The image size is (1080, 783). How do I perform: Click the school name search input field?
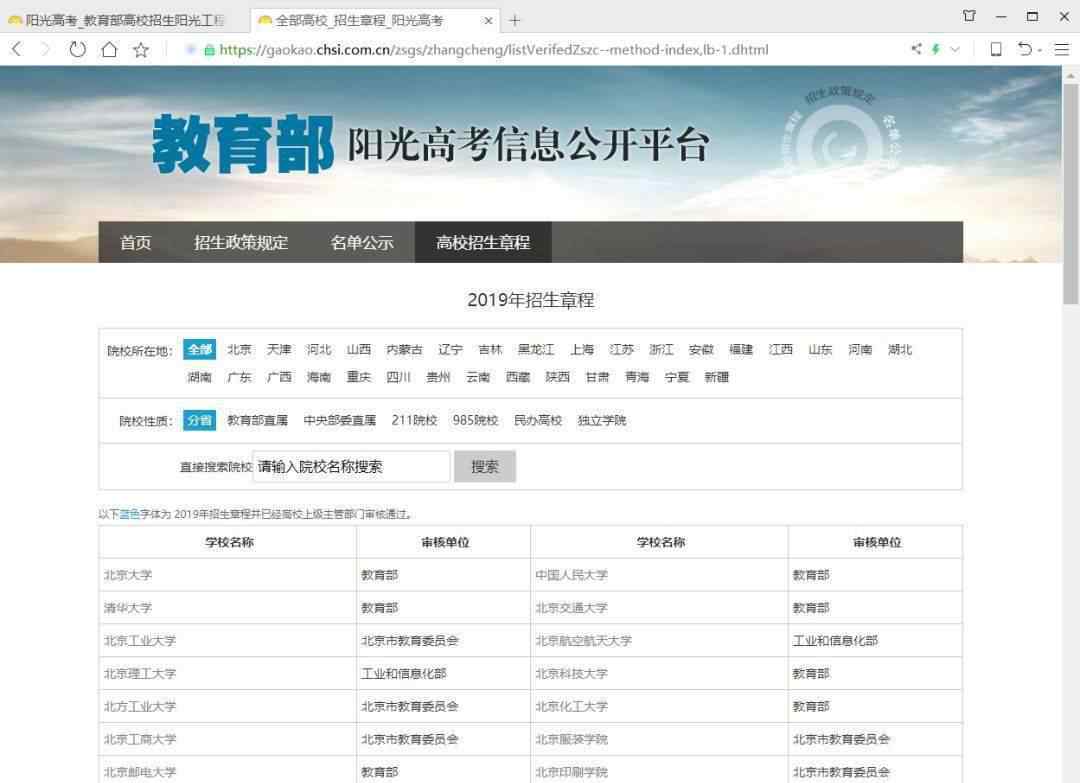tap(351, 466)
